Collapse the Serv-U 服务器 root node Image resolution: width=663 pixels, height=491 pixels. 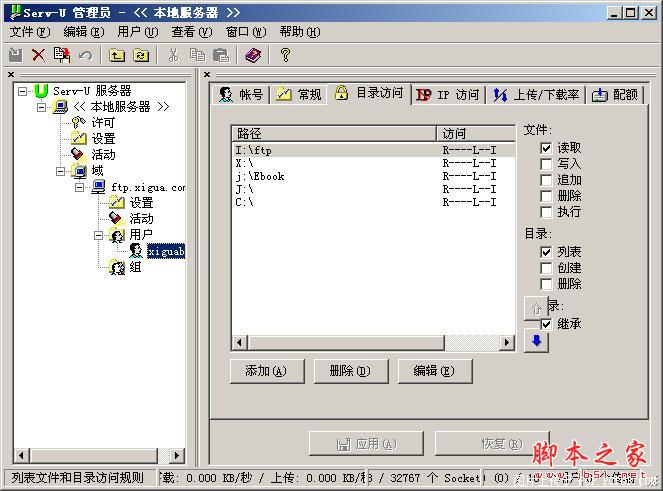22,91
